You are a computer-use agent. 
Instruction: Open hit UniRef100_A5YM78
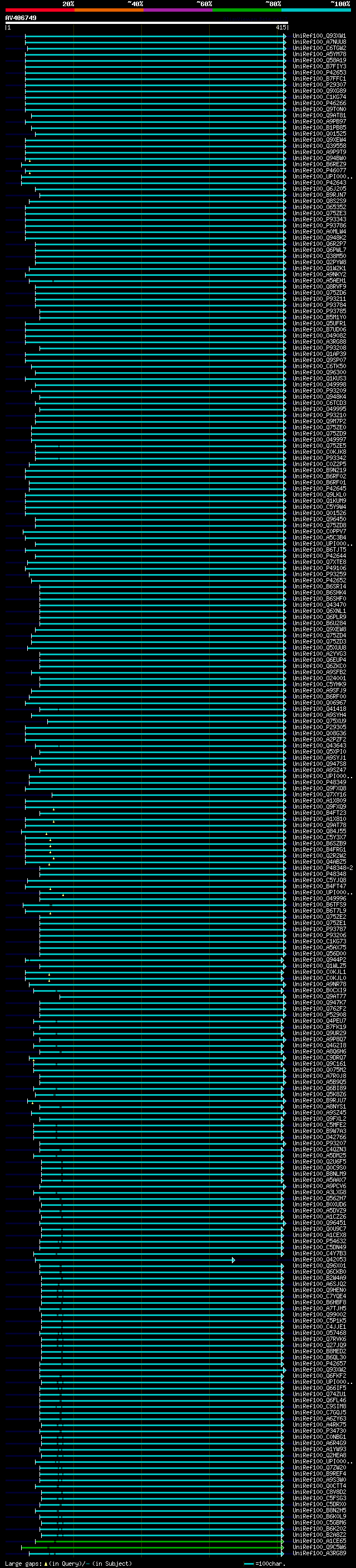319,54
